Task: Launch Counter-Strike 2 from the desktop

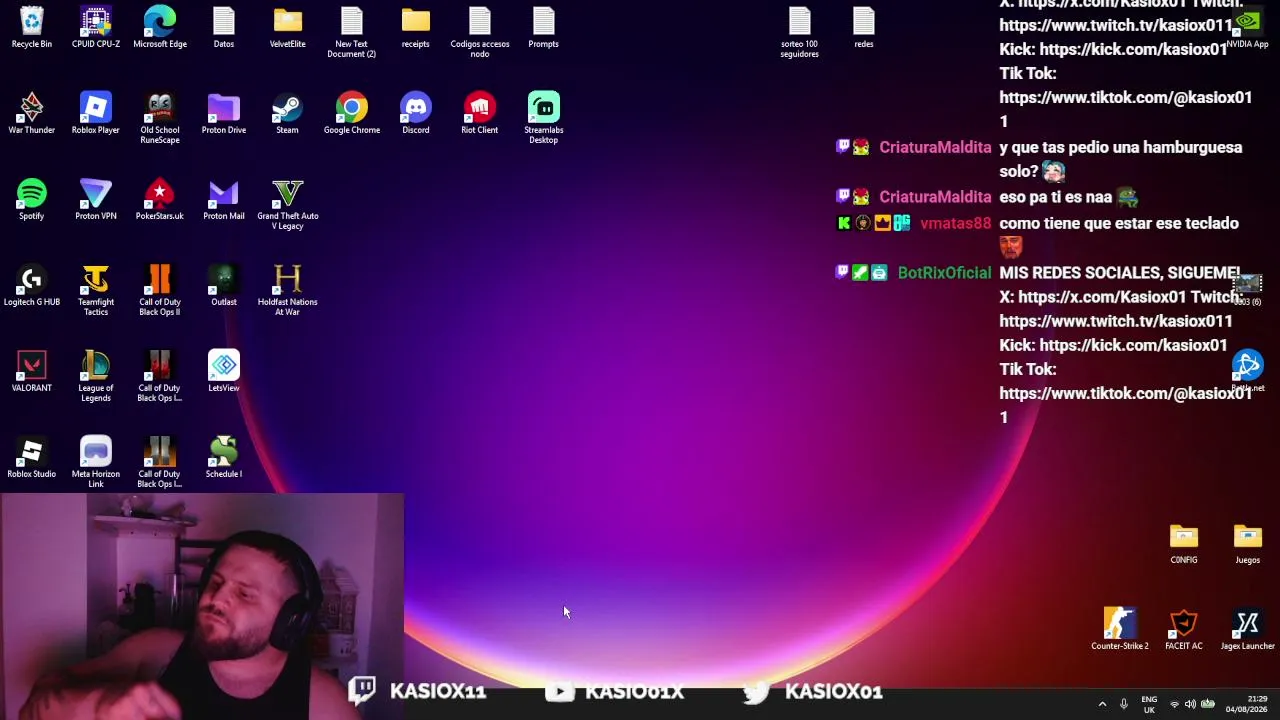Action: 1120,629
